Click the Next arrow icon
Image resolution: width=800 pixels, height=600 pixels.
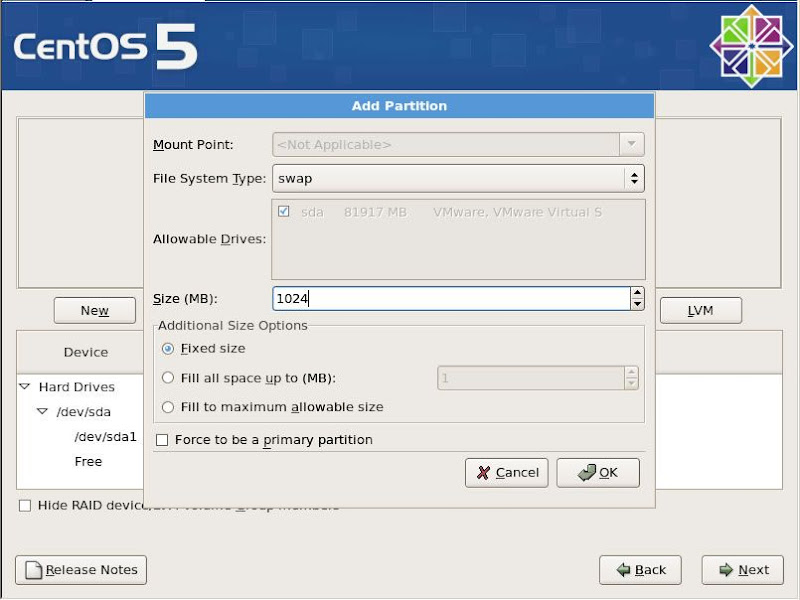click(725, 570)
